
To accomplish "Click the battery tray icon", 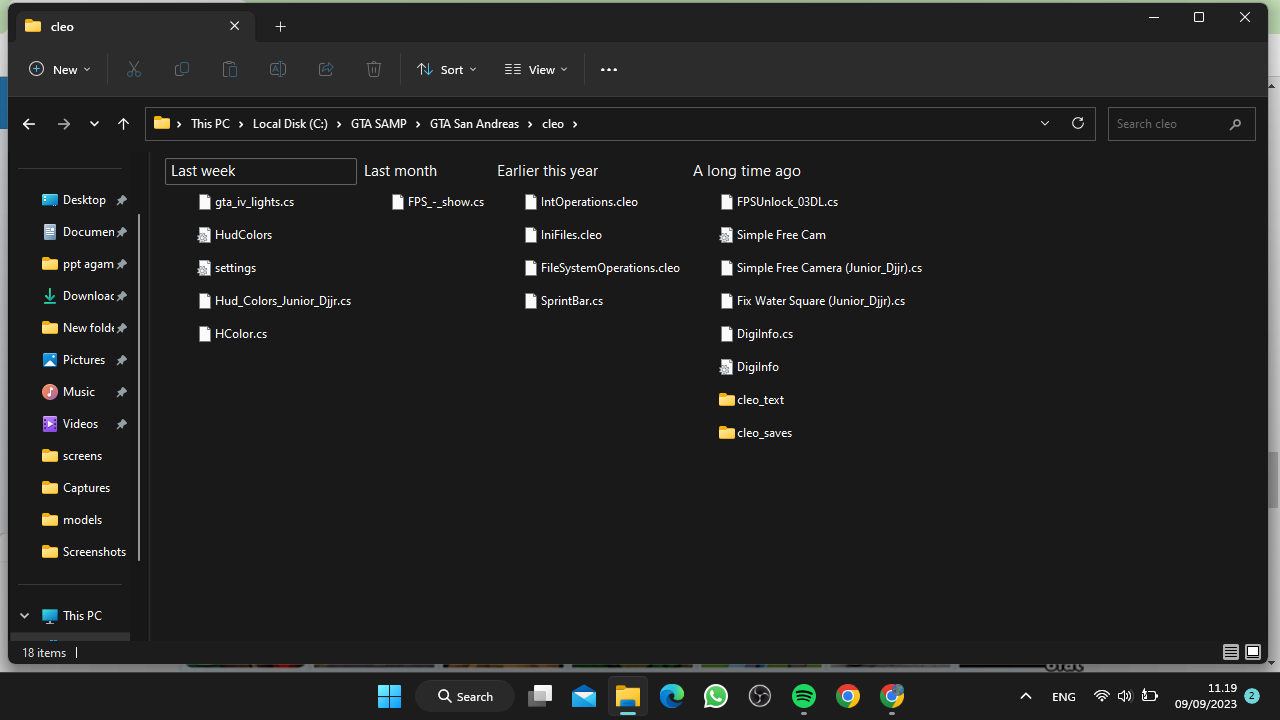I will tap(1150, 696).
